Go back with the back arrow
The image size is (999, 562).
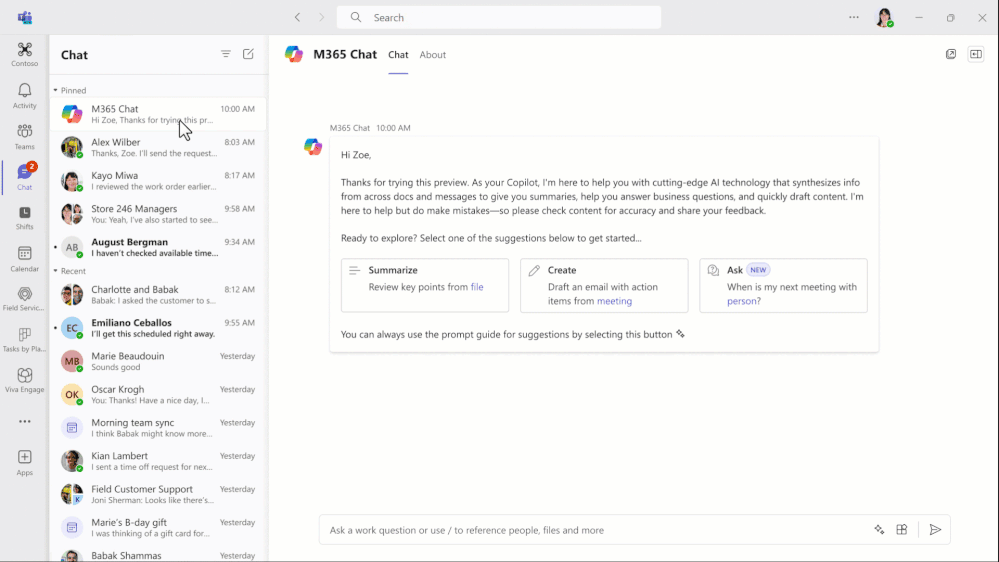click(298, 17)
